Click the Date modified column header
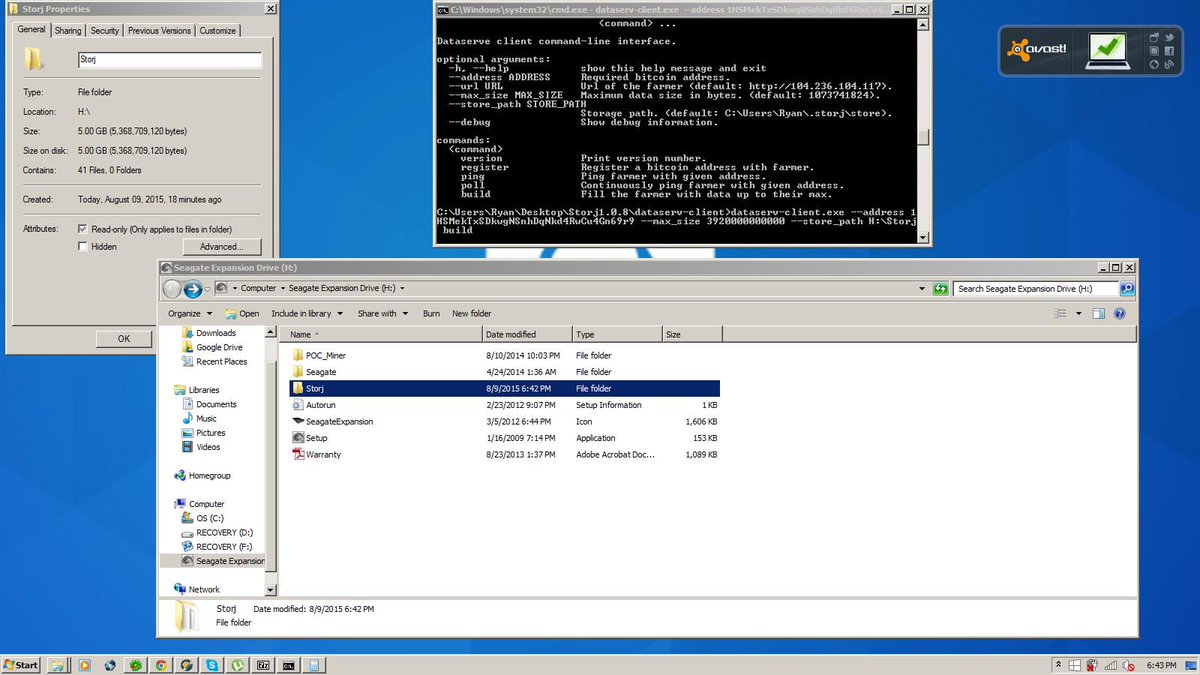This screenshot has height=675, width=1200. (x=527, y=334)
